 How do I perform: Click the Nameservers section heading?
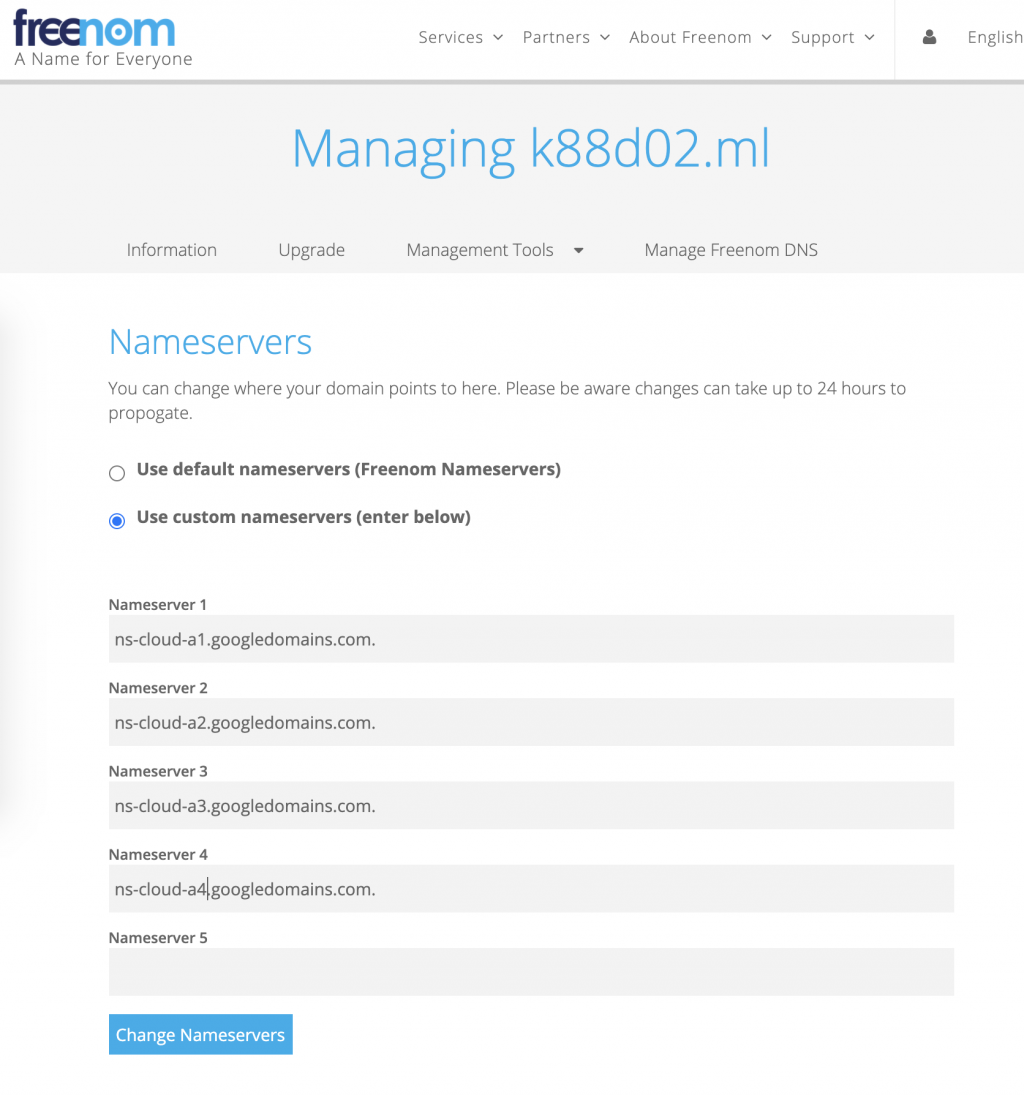pyautogui.click(x=210, y=342)
